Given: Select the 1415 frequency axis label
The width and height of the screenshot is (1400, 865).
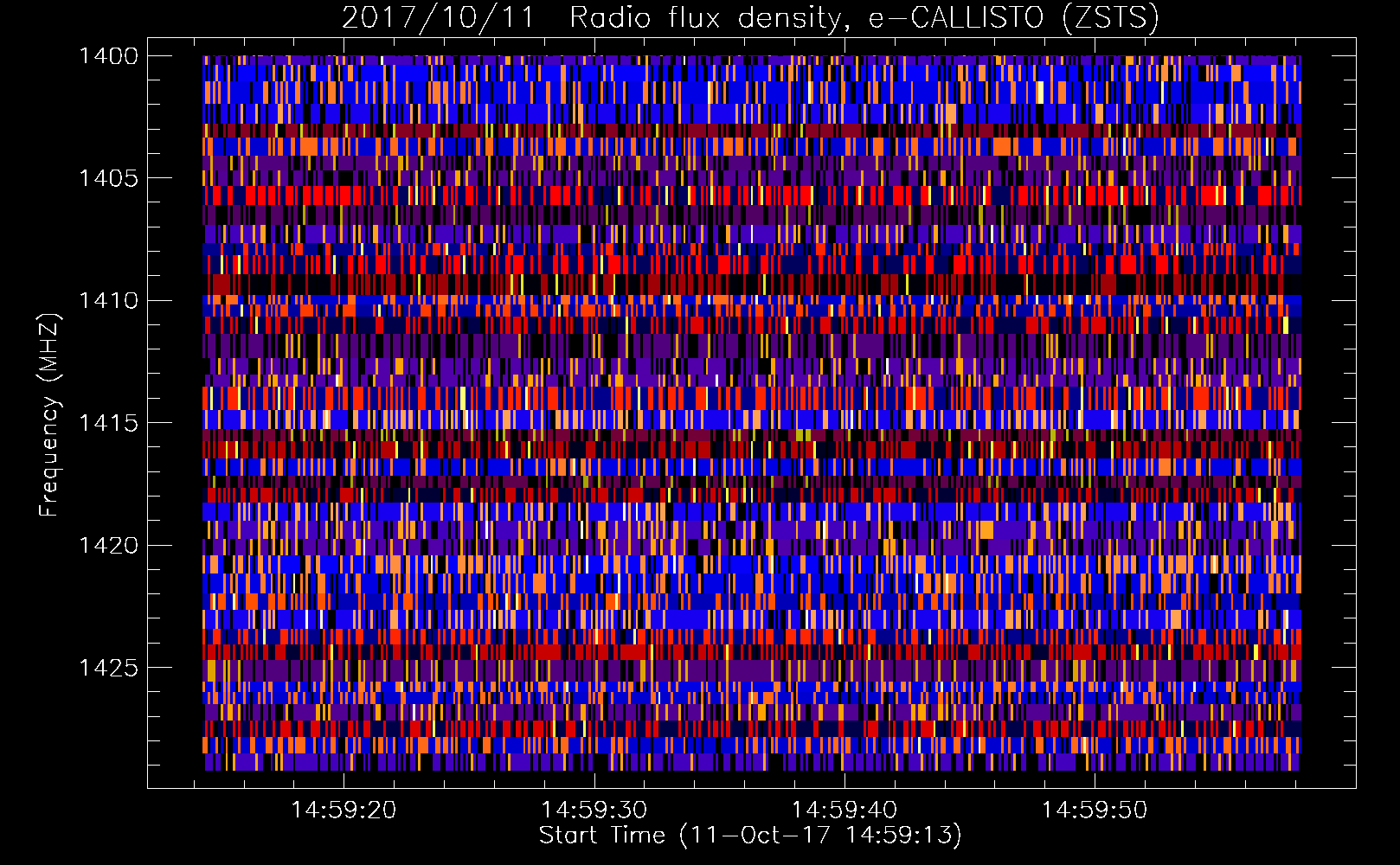Looking at the screenshot, I should [108, 423].
